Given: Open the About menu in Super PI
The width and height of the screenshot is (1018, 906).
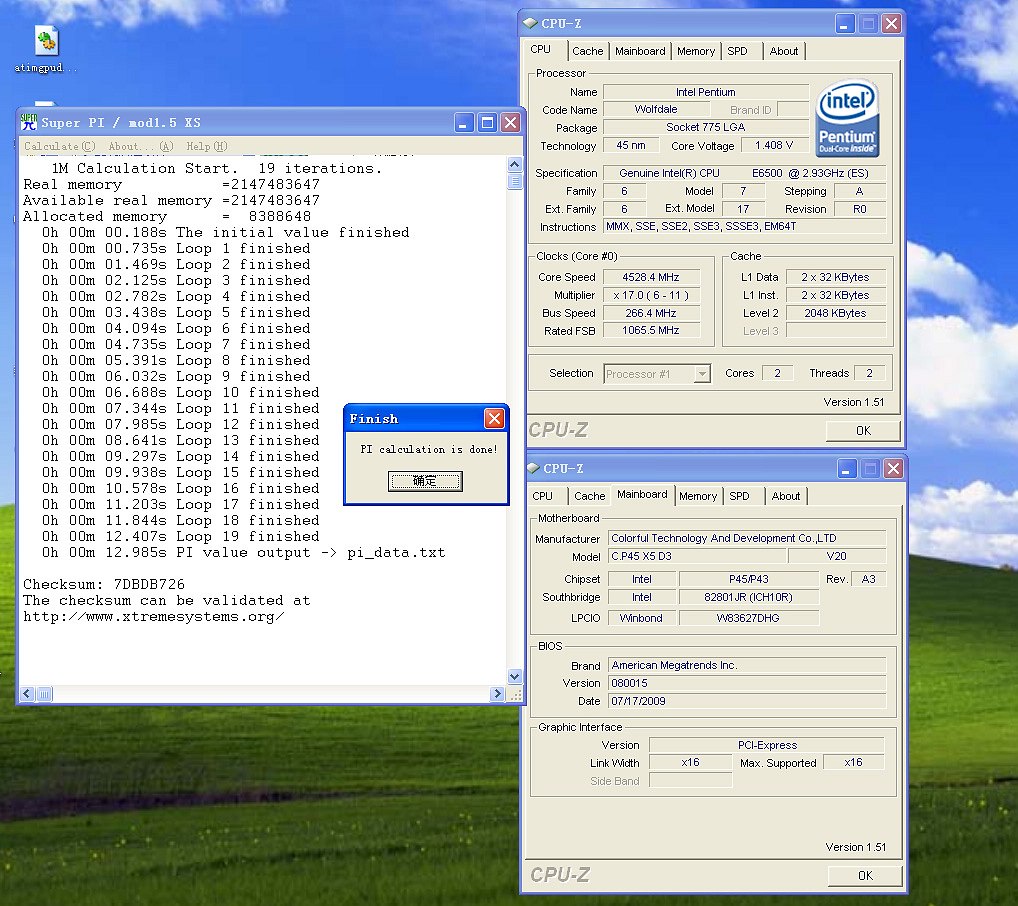Looking at the screenshot, I should tap(141, 146).
